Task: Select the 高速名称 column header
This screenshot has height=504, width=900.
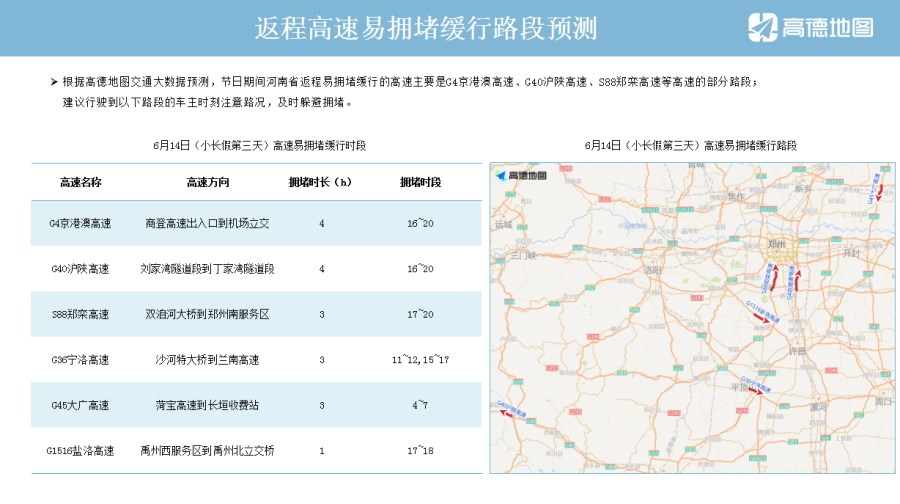Action: (80, 182)
